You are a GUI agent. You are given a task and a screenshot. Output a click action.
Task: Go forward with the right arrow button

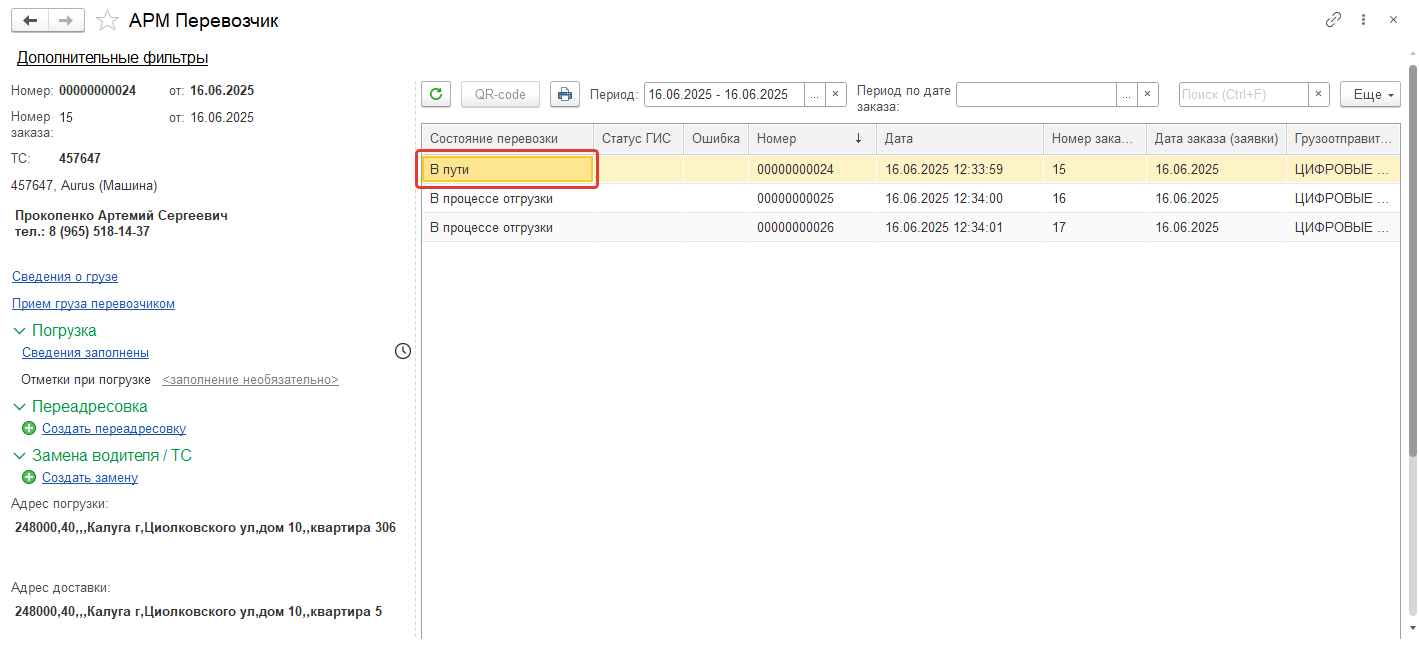(x=66, y=20)
